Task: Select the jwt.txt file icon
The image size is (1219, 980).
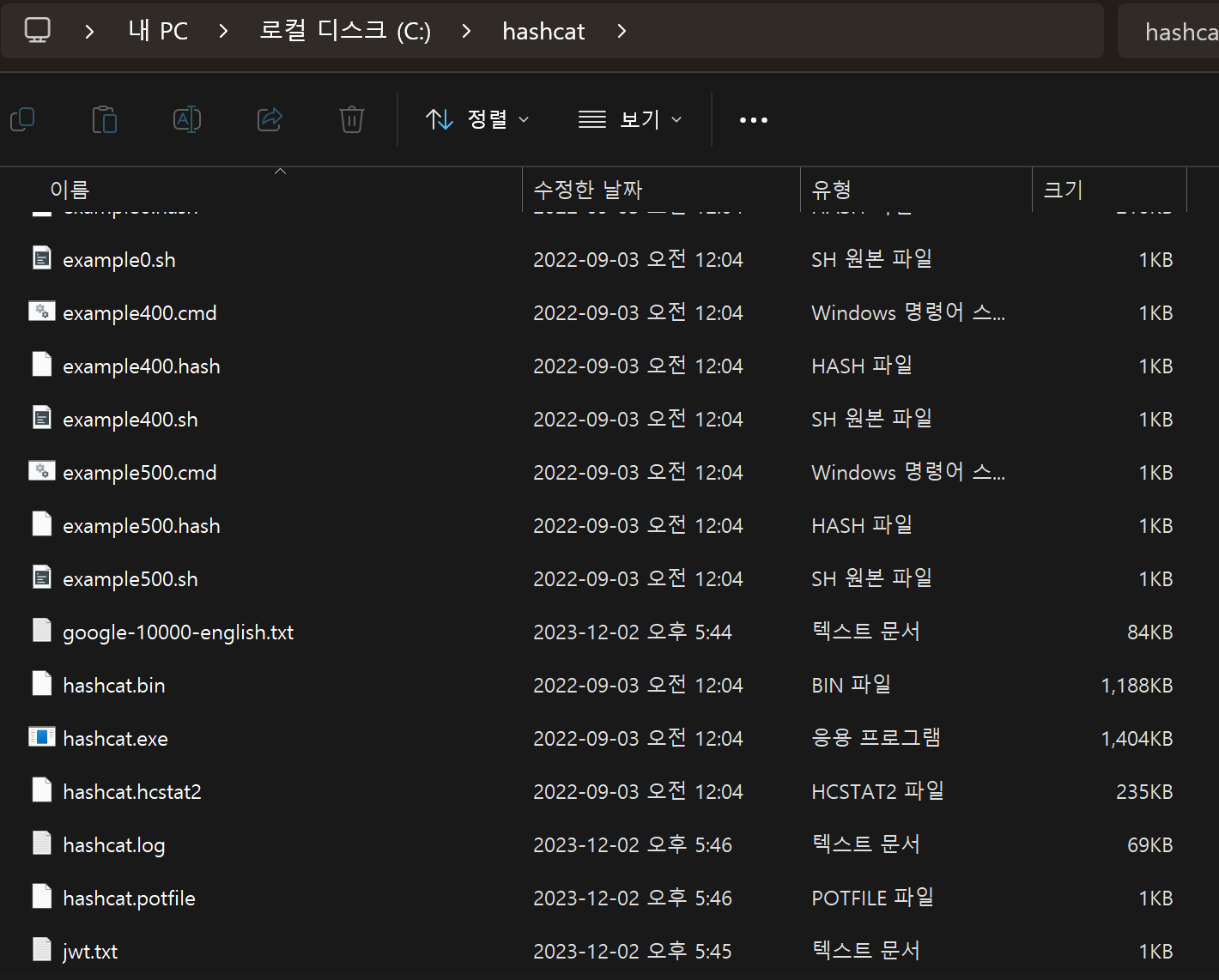Action: pos(42,949)
